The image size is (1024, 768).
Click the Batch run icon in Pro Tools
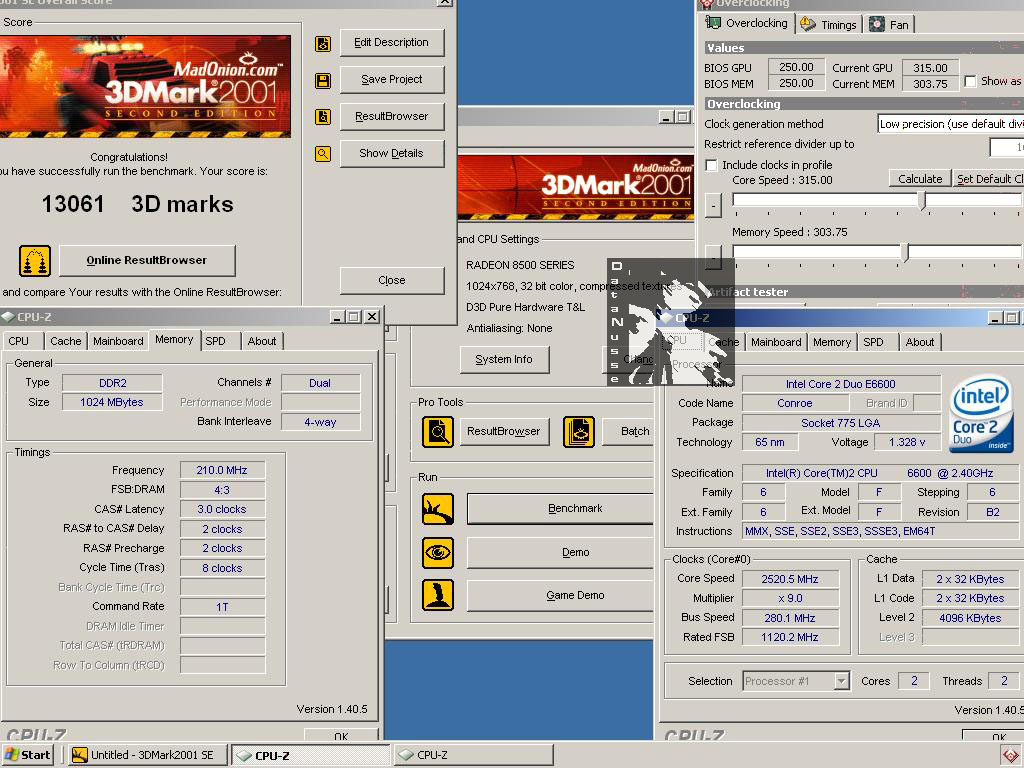click(579, 432)
